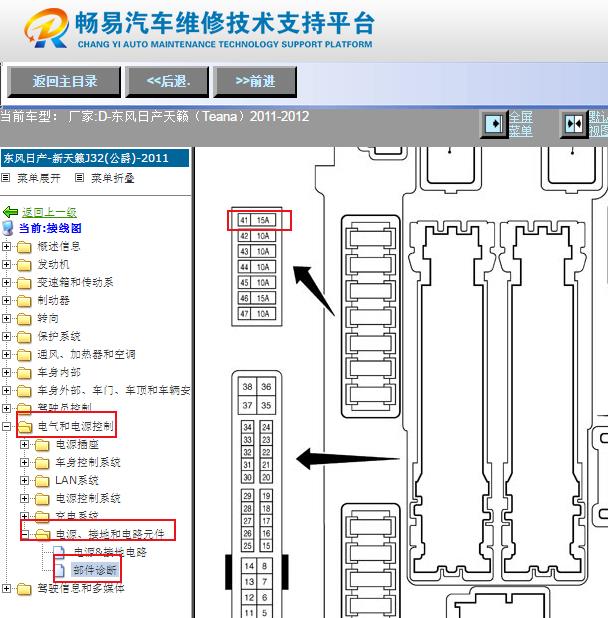The height and width of the screenshot is (618, 608).
Task: Click the 全屏菜单 link text
Action: pos(521,124)
